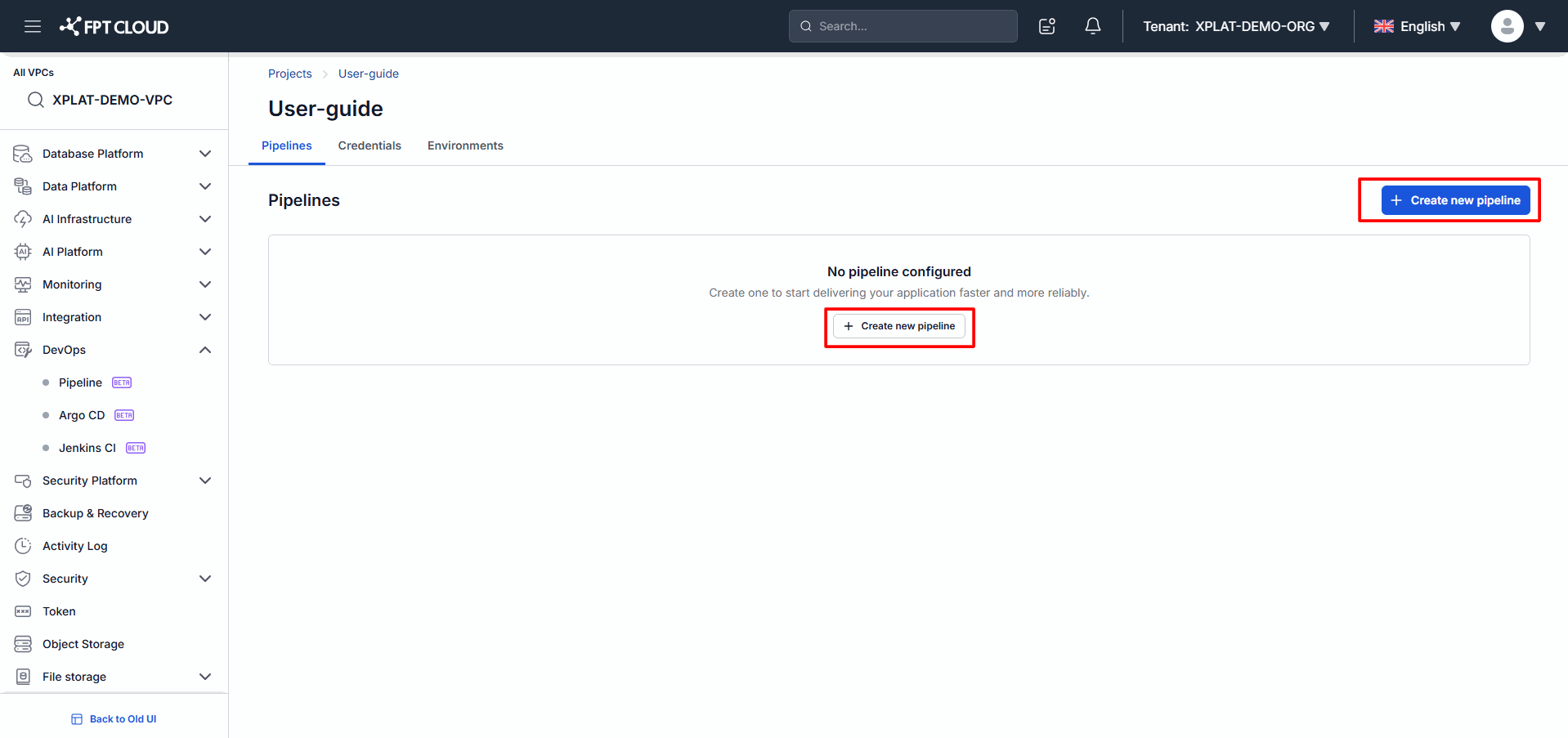
Task: Click the Monitoring icon
Action: pyautogui.click(x=23, y=284)
